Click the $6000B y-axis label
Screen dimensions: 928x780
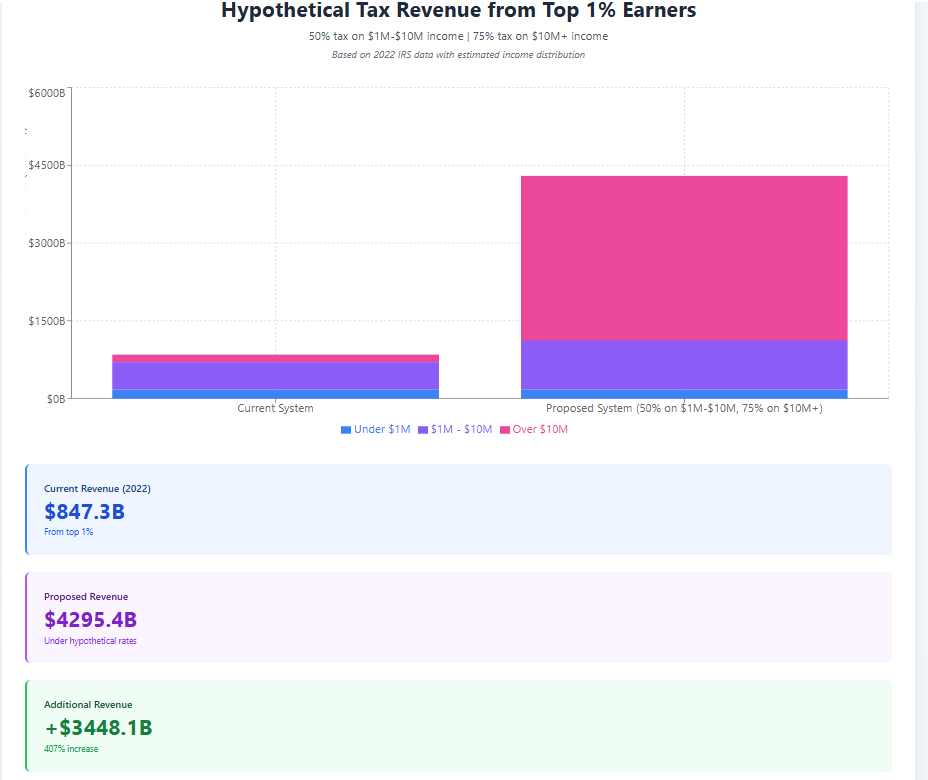point(46,93)
